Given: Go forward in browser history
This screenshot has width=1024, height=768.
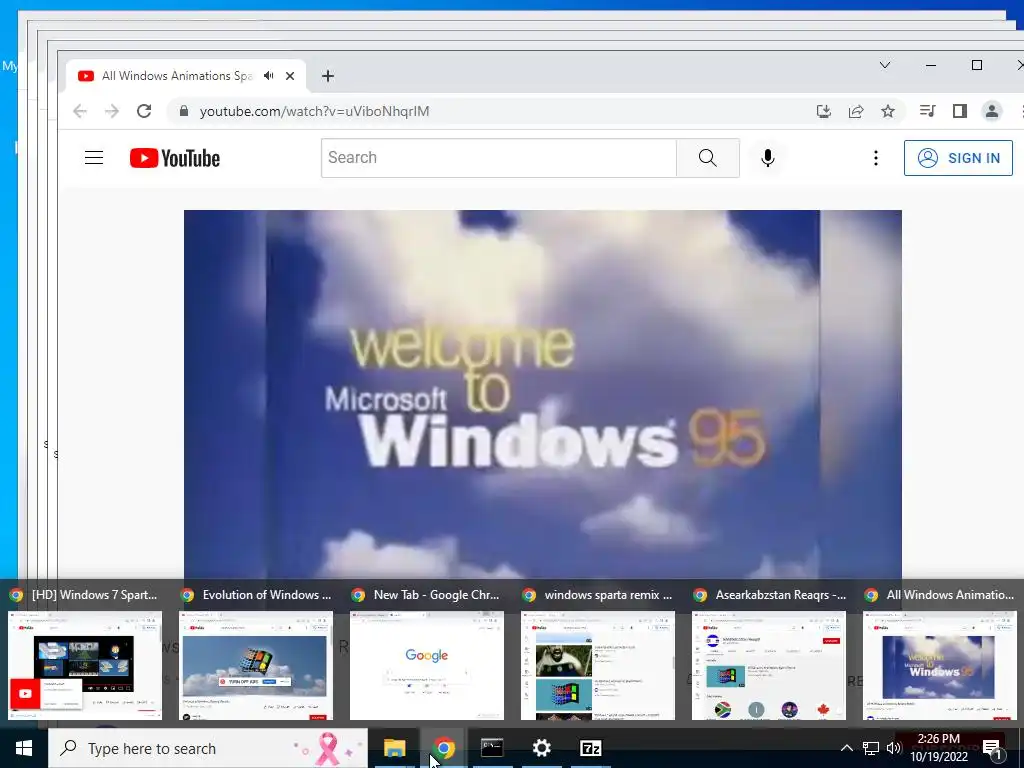Looking at the screenshot, I should click(112, 111).
